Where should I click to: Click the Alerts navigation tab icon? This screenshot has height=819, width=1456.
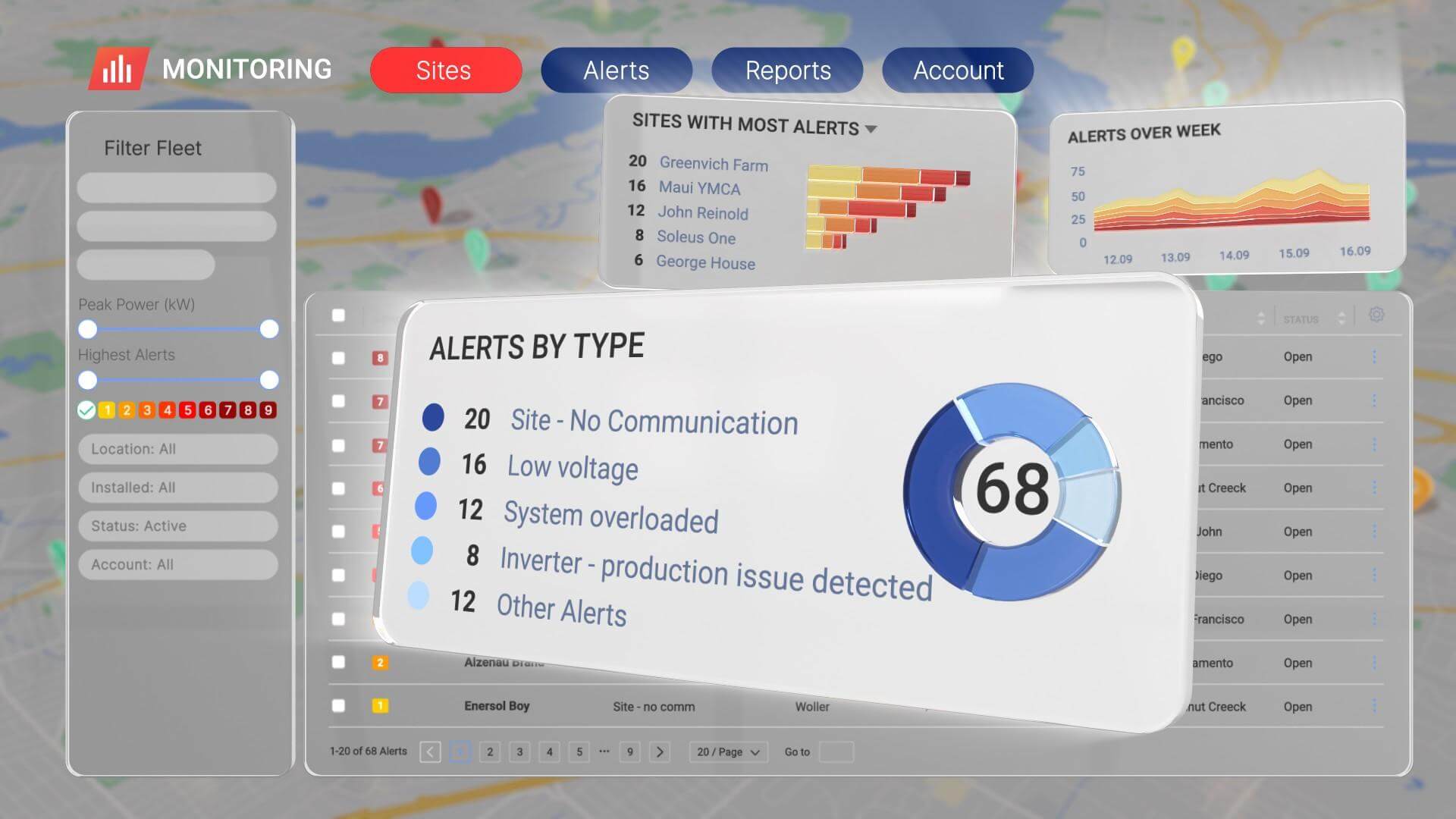617,69
